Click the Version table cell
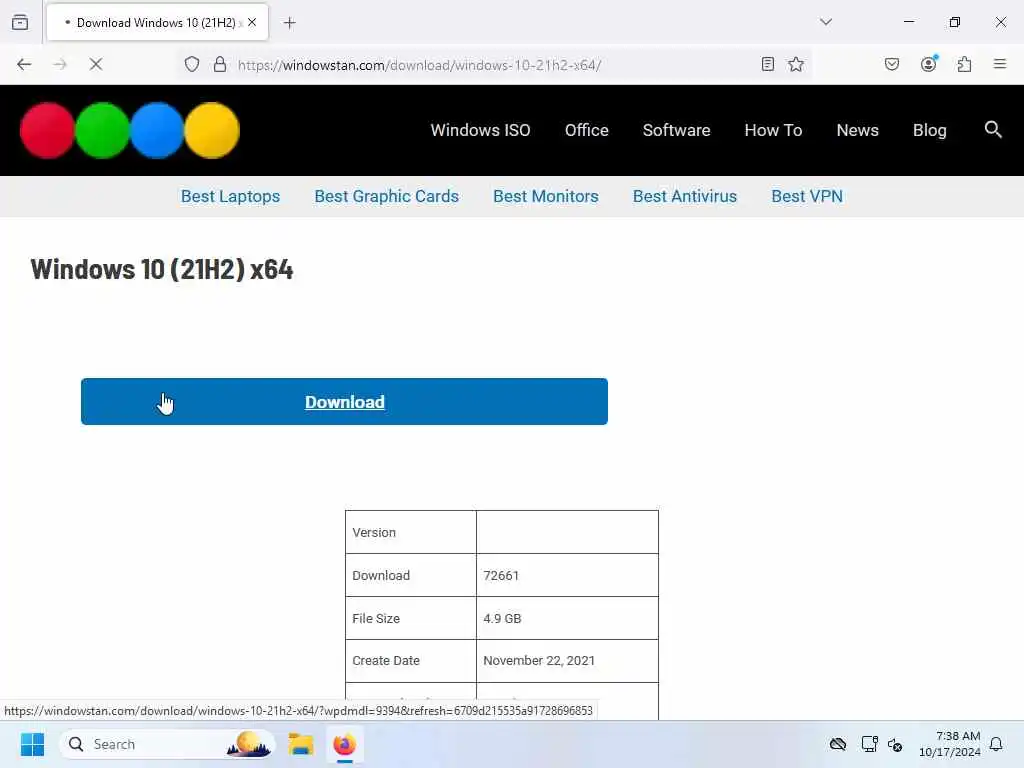The height and width of the screenshot is (768, 1024). coord(411,532)
